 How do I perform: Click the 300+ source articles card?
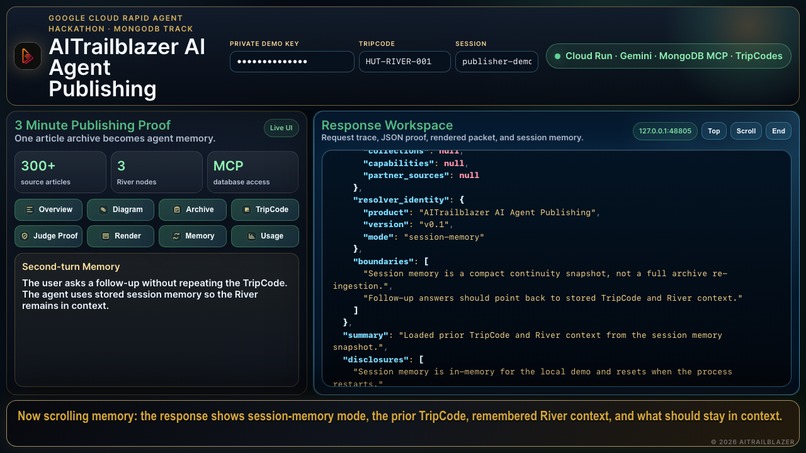coord(60,172)
